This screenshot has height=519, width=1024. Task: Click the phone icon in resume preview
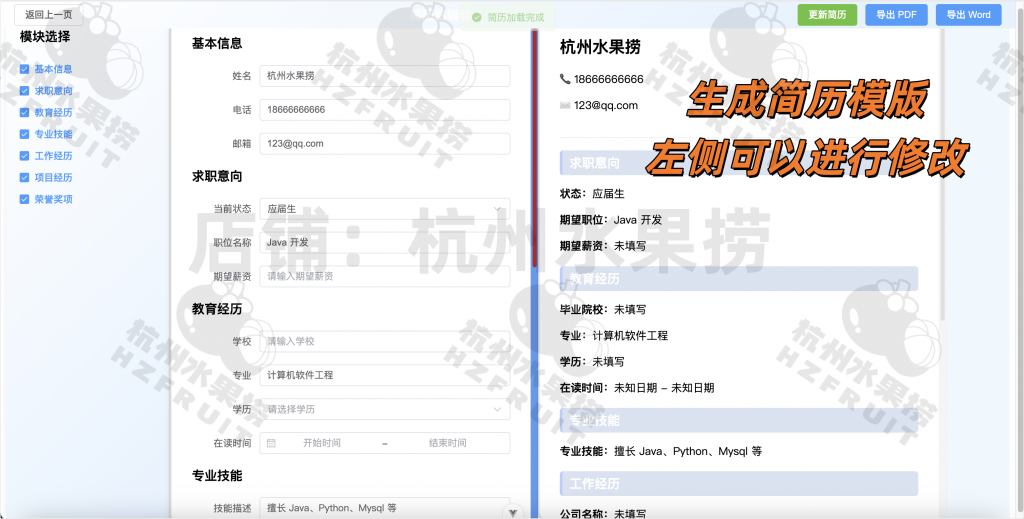click(565, 79)
